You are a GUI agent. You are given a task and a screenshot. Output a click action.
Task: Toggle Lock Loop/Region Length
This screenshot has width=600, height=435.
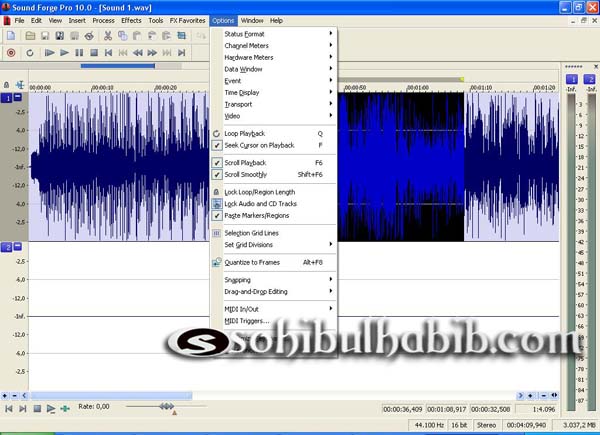[x=274, y=192]
